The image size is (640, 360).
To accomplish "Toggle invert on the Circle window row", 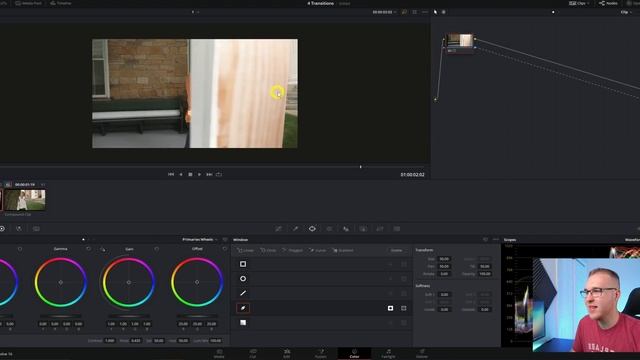I will (391, 279).
